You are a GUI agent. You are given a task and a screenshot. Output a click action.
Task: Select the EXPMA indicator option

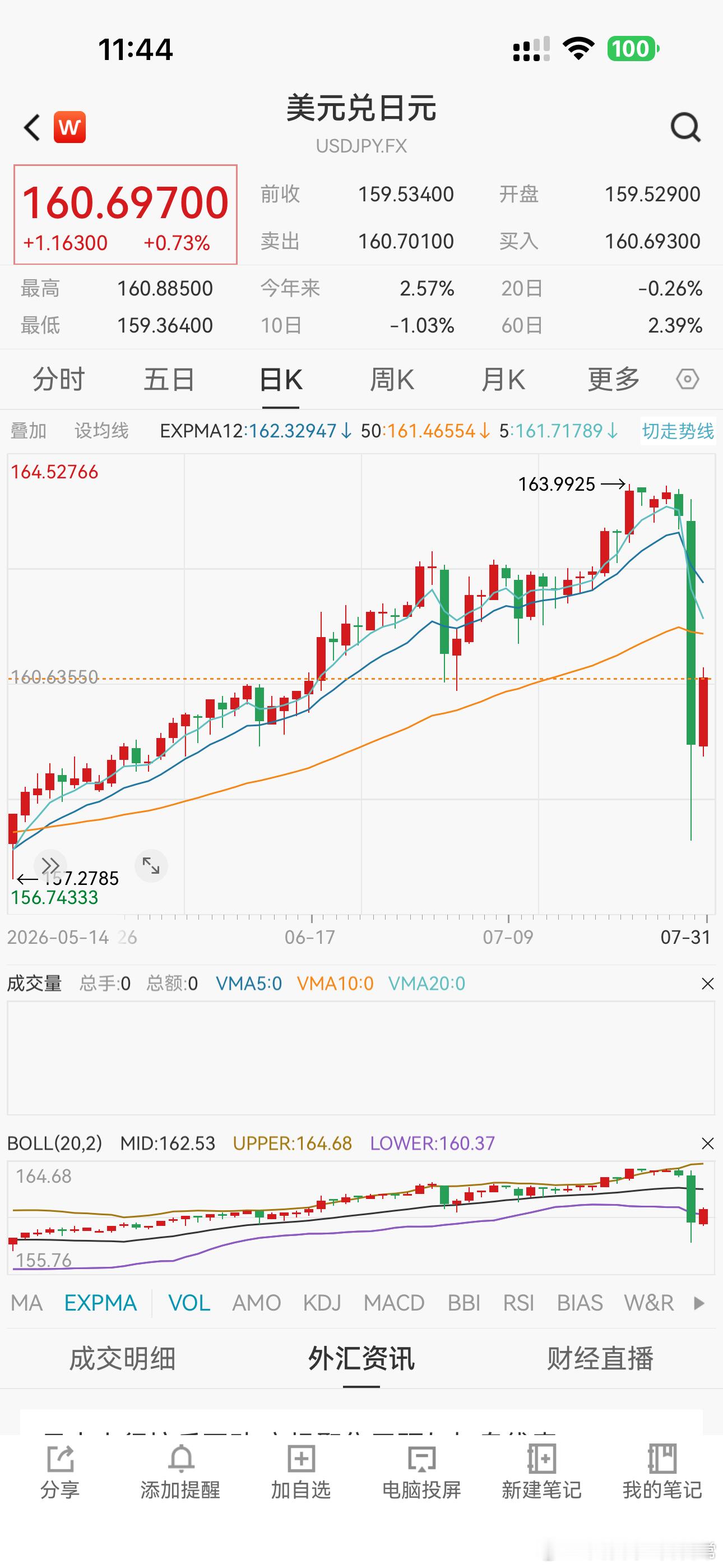100,1303
